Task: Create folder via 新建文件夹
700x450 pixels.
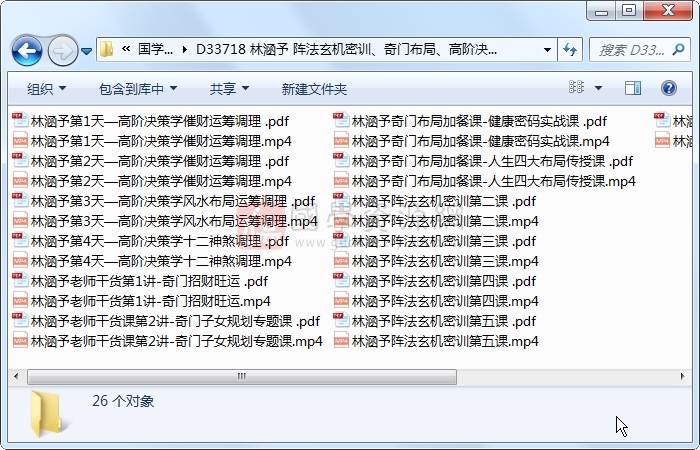Action: pos(314,89)
